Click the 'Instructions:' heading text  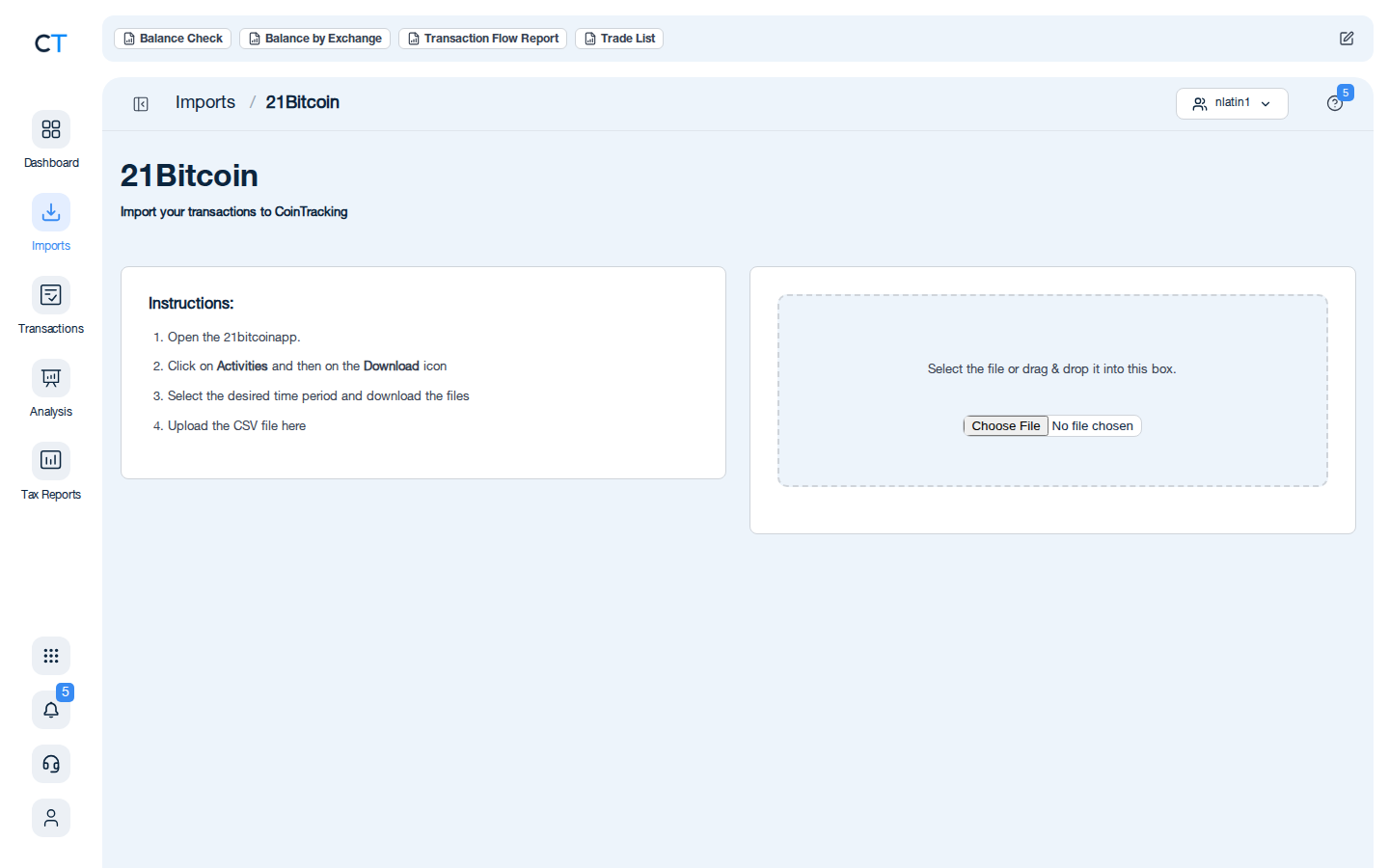point(191,303)
